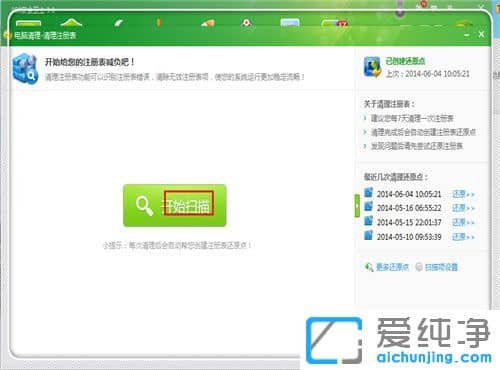Click the 关于清理注册表 section heading

(x=389, y=104)
